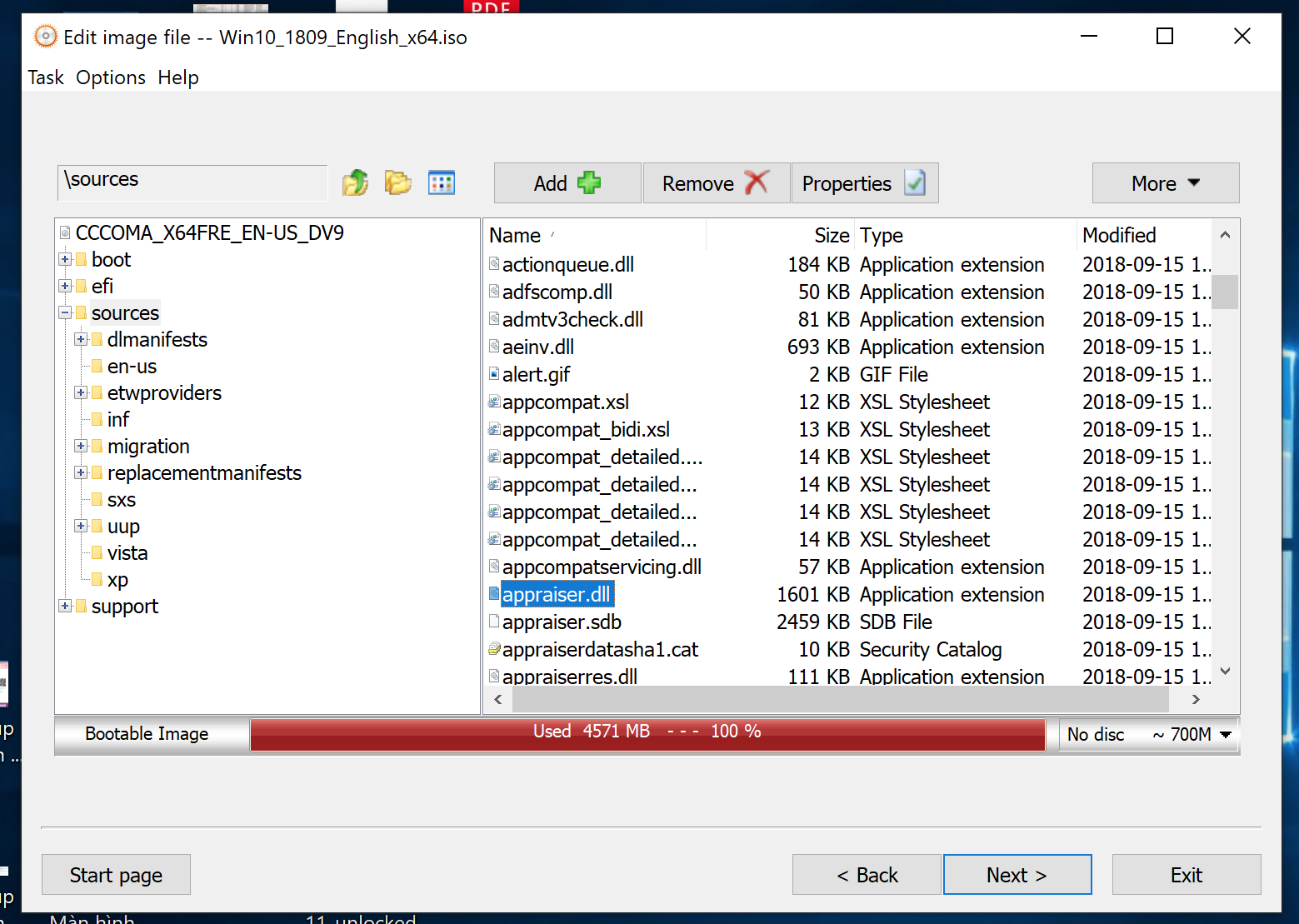Open Properties for the selected file
Image resolution: width=1299 pixels, height=924 pixels.
pos(863,183)
